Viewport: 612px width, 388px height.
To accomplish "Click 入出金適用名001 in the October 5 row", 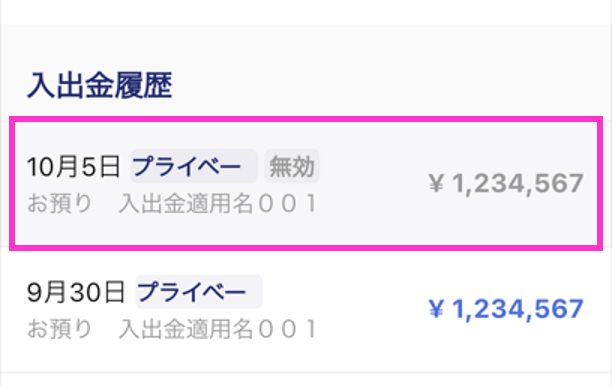I will click(x=218, y=203).
